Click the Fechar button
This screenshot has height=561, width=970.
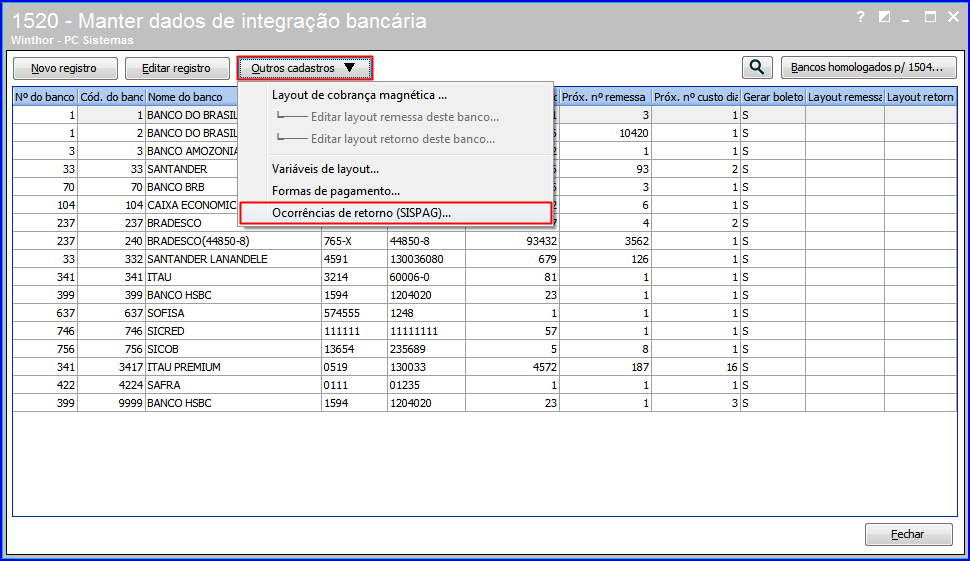[908, 534]
